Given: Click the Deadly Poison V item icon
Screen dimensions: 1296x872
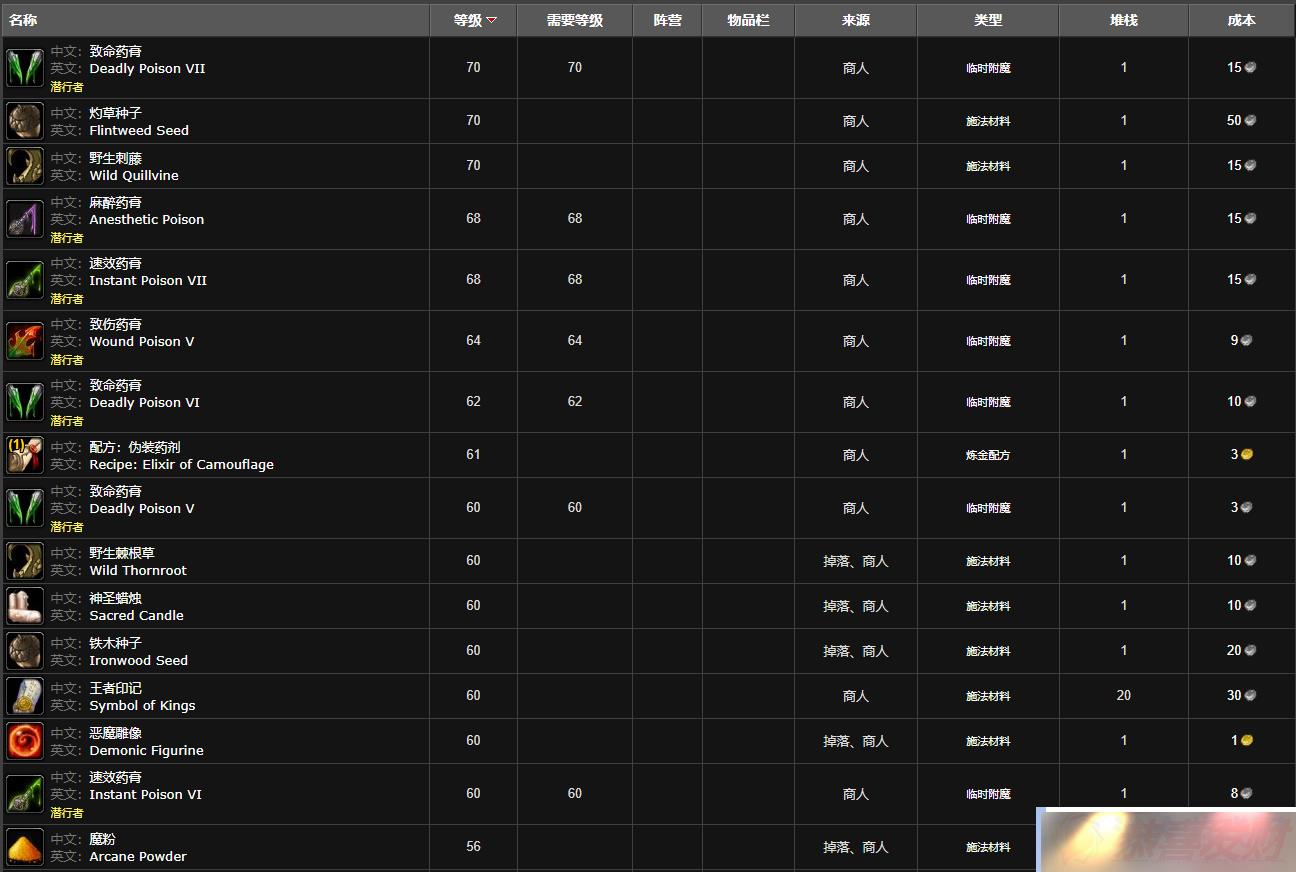Looking at the screenshot, I should pos(25,508).
